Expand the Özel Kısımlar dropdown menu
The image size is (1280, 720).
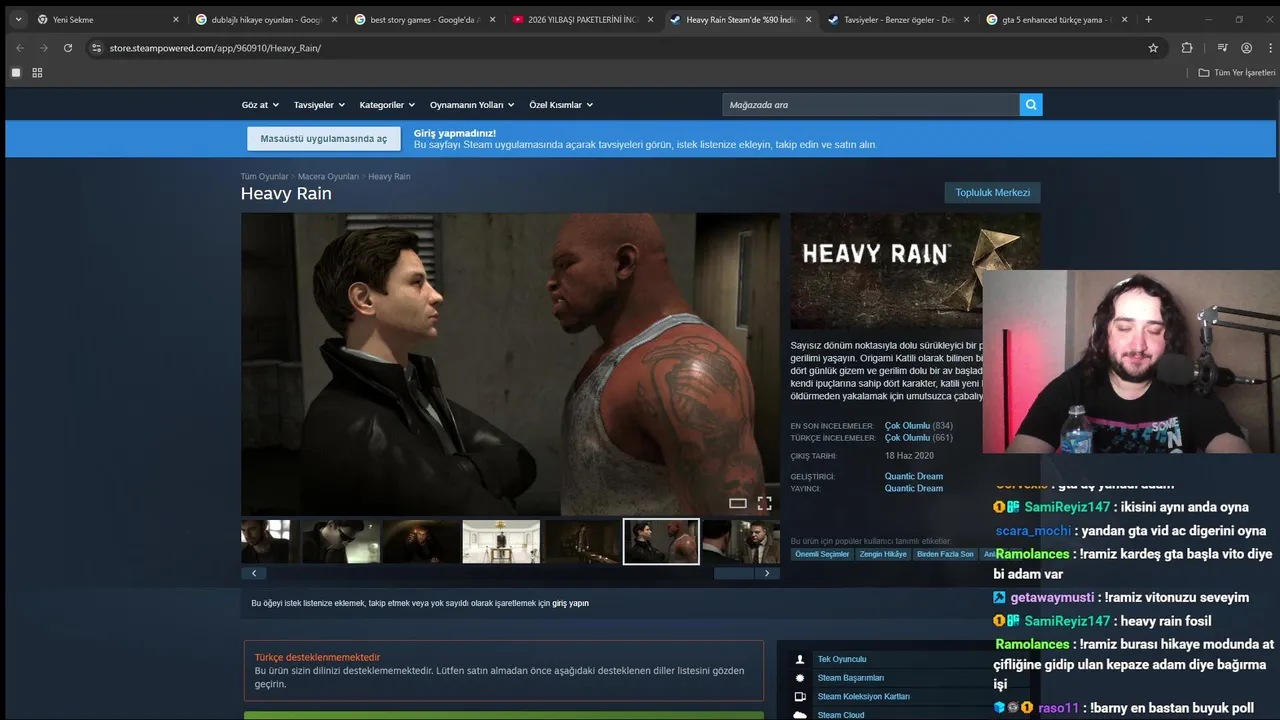coord(561,105)
